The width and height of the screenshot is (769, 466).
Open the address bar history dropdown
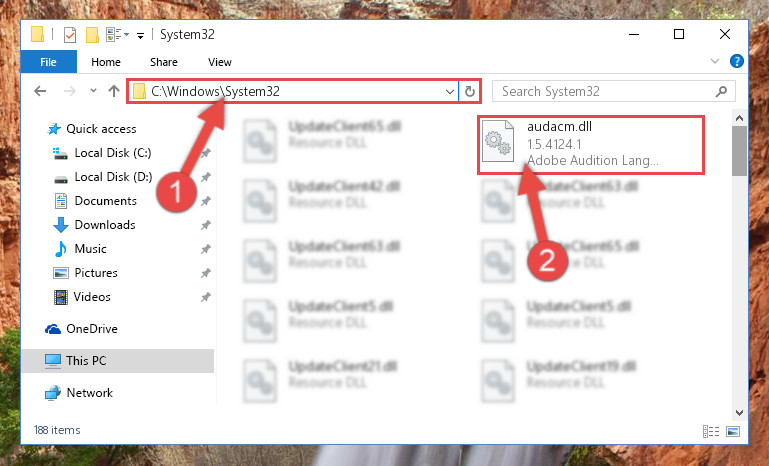tap(449, 91)
